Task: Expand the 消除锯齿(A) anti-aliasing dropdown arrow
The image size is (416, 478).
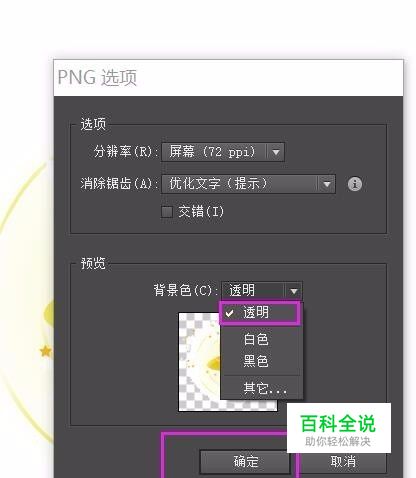Action: 327,184
